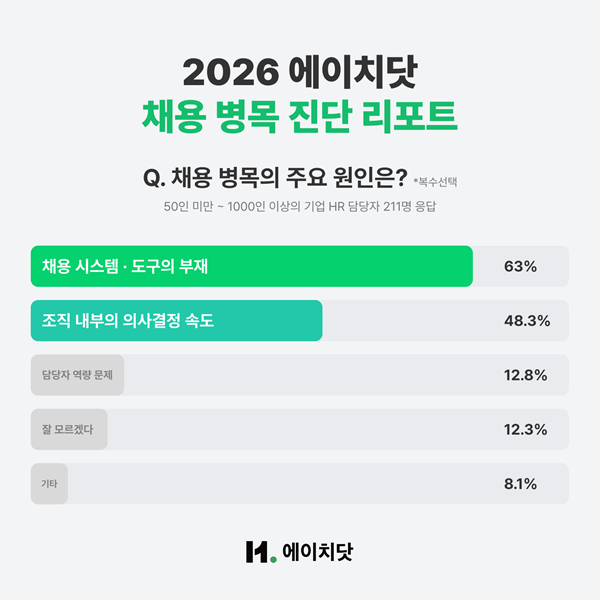Click the 8.1% value label
Image resolution: width=600 pixels, height=600 pixels.
pyautogui.click(x=521, y=483)
